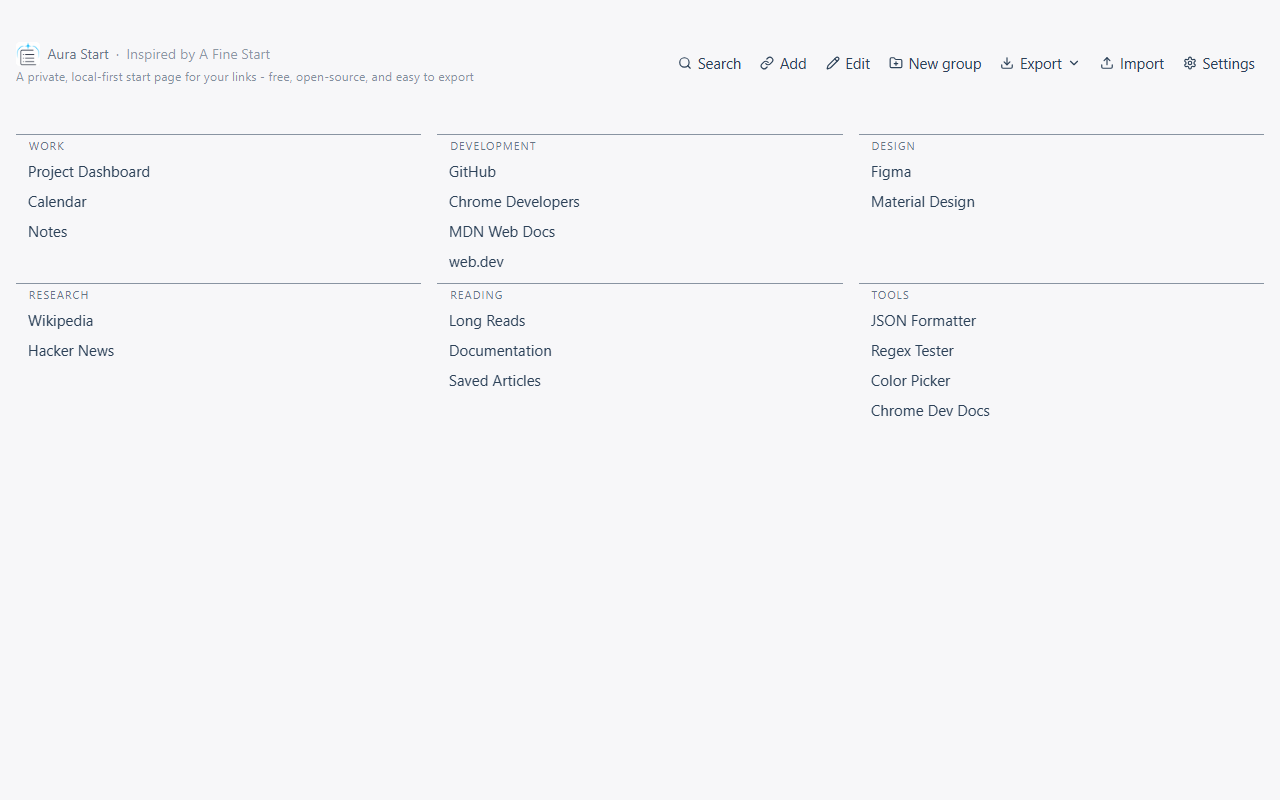The height and width of the screenshot is (800, 1280).
Task: Click the DEVELOPMENT group heading
Action: coord(493,146)
